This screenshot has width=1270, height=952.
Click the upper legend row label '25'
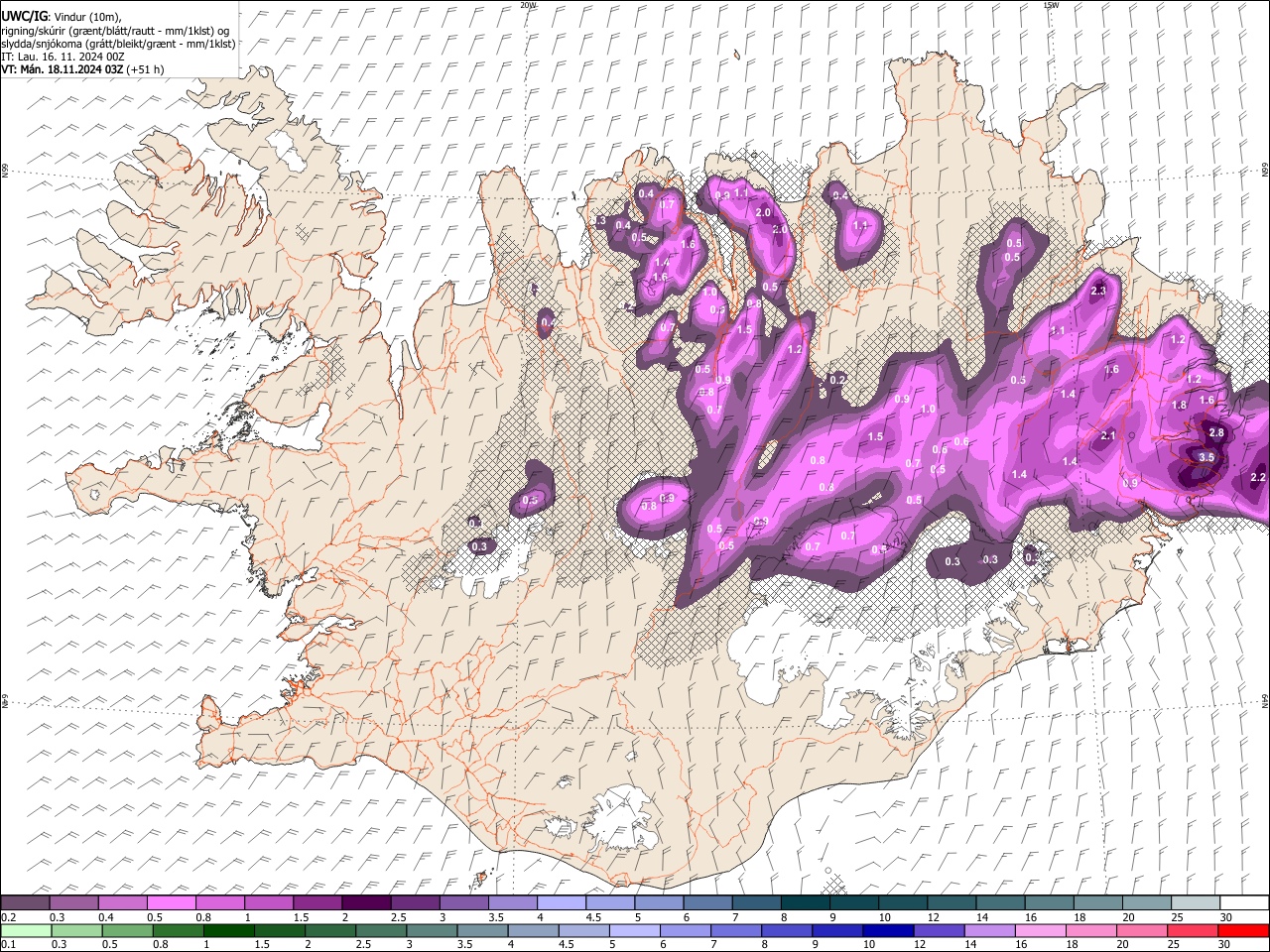1177,917
